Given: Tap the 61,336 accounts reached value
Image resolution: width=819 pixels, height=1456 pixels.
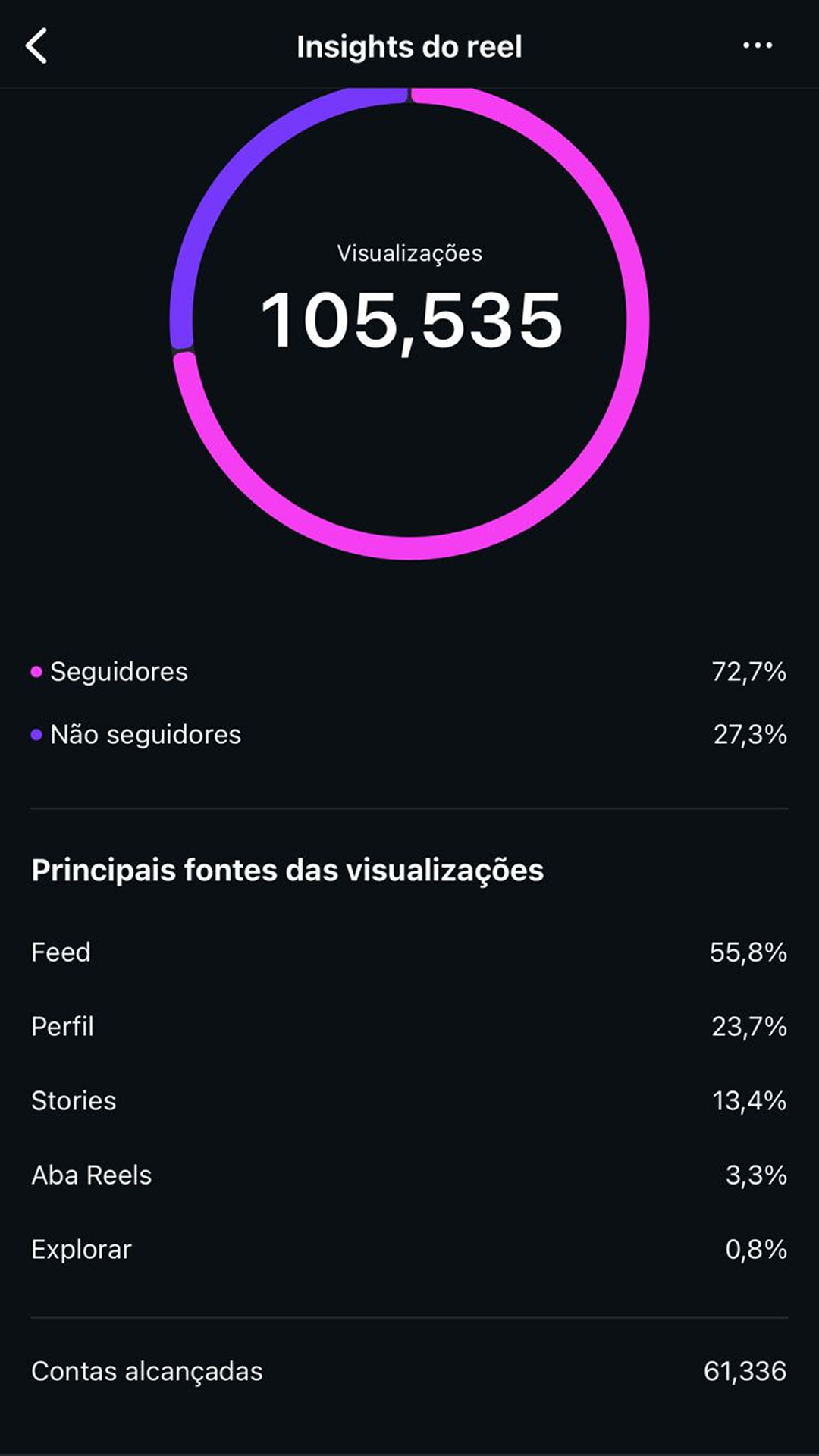Looking at the screenshot, I should pos(745,1372).
